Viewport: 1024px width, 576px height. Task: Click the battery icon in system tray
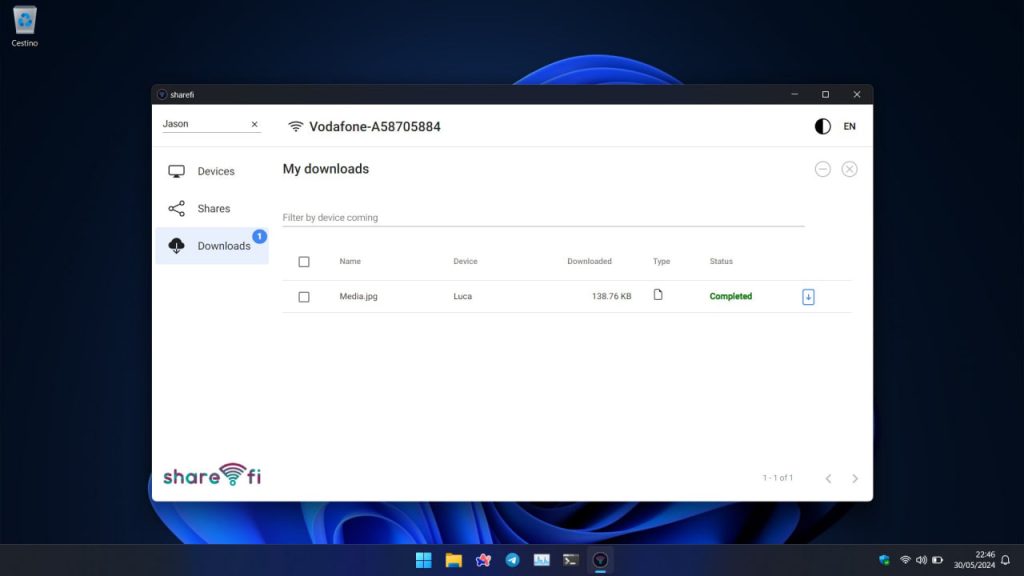click(937, 560)
